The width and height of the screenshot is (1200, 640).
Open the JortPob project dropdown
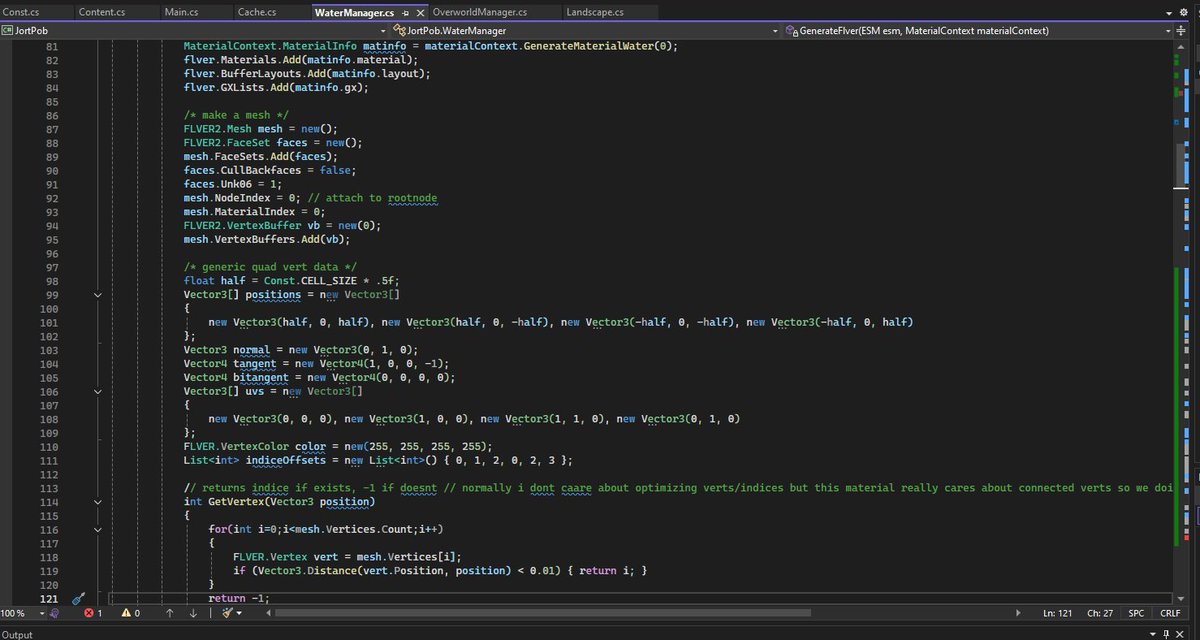pyautogui.click(x=384, y=31)
